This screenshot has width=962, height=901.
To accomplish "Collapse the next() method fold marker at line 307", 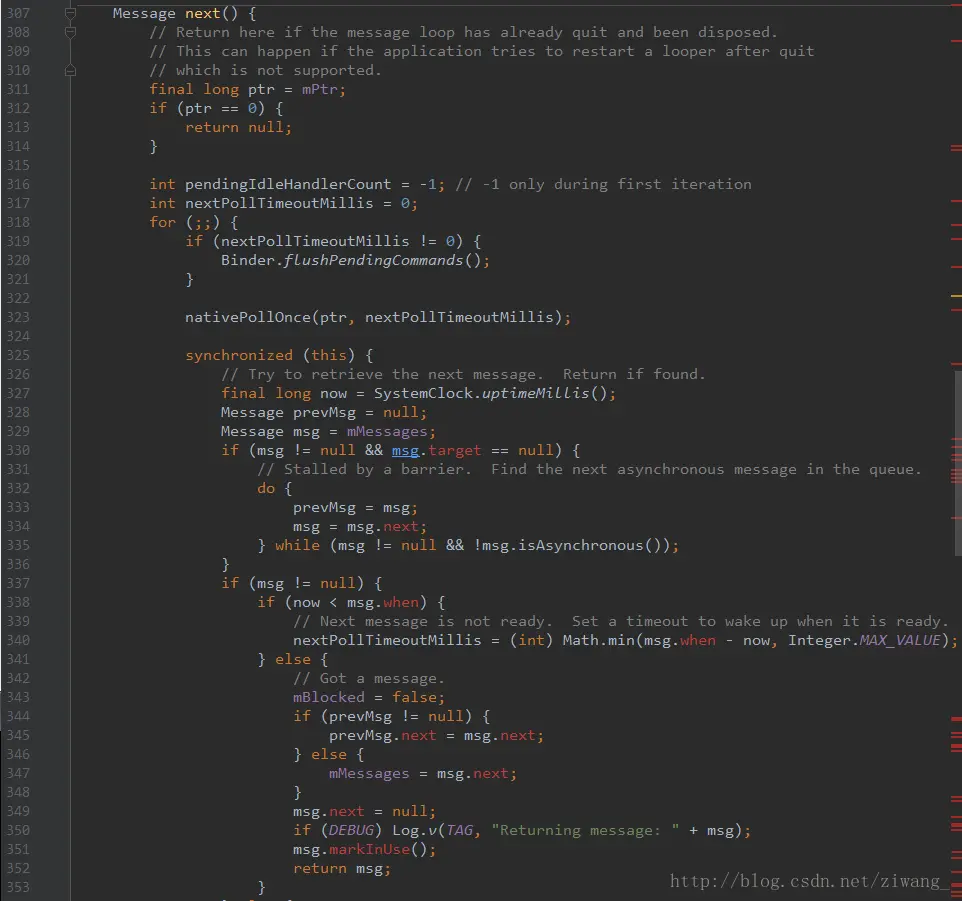I will click(x=71, y=13).
